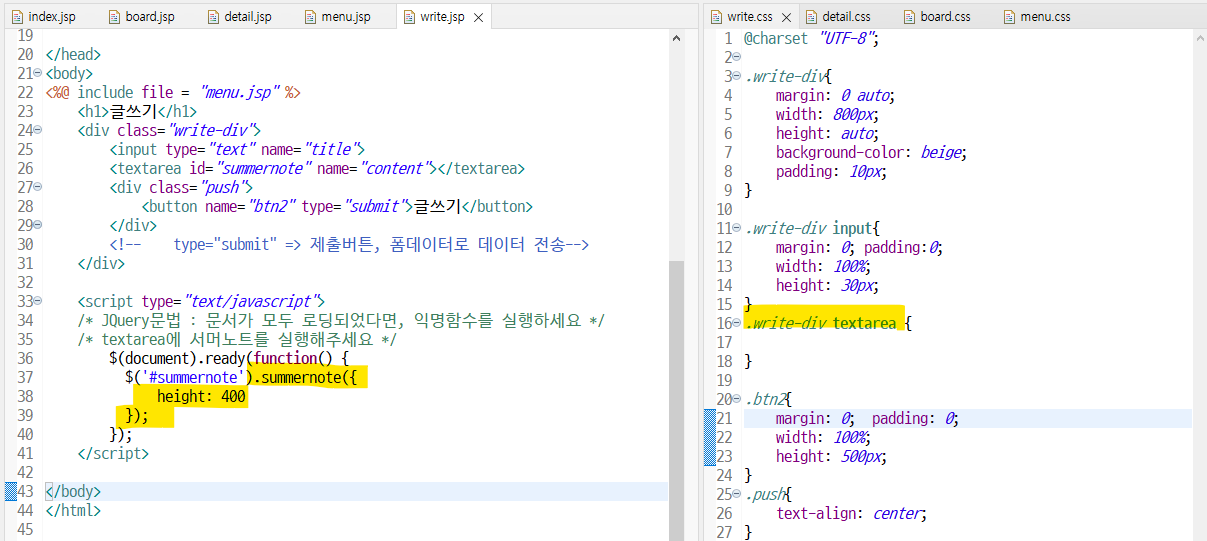Click the closing </script> tag

113,454
